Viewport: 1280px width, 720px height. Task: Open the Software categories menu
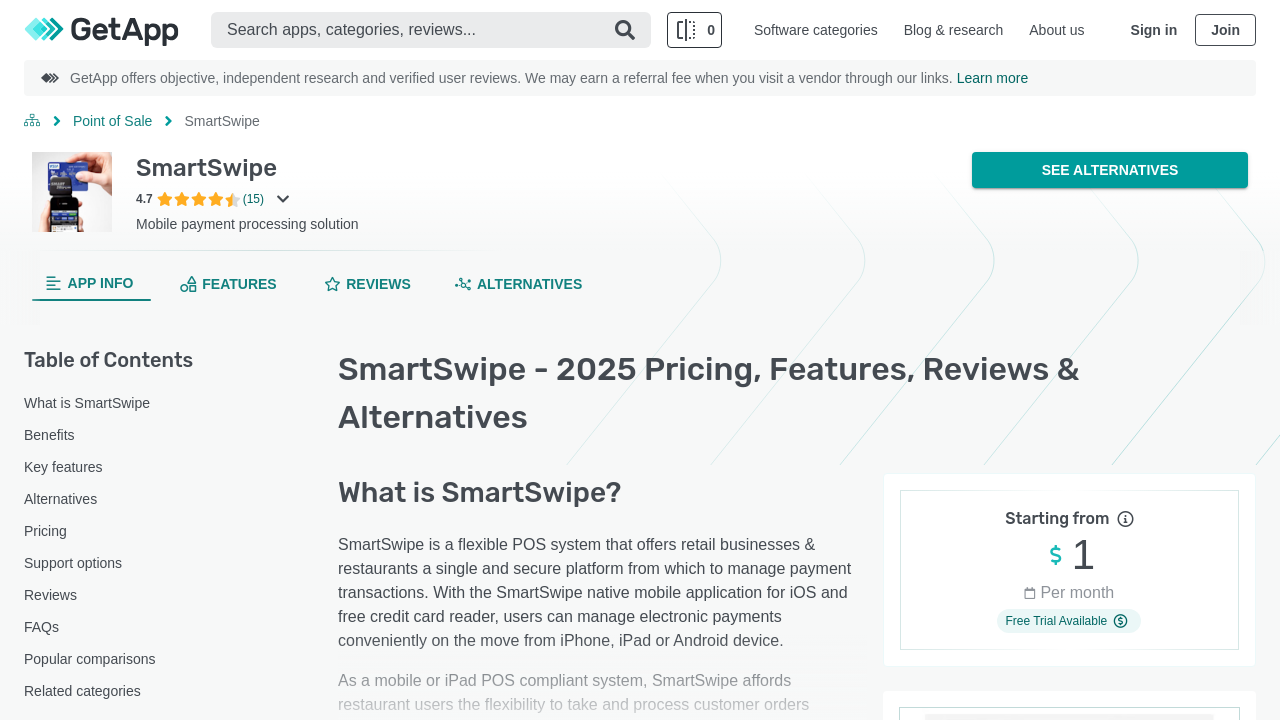coord(815,30)
